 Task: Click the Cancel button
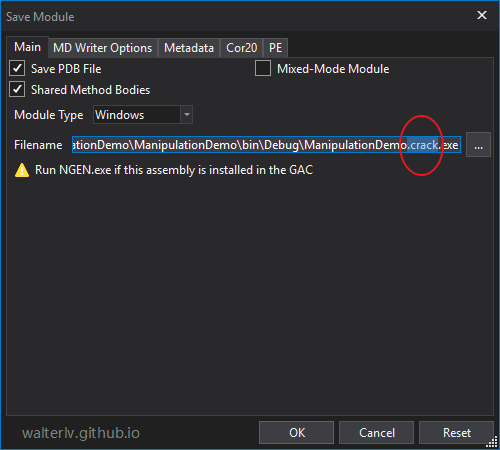tap(377, 433)
